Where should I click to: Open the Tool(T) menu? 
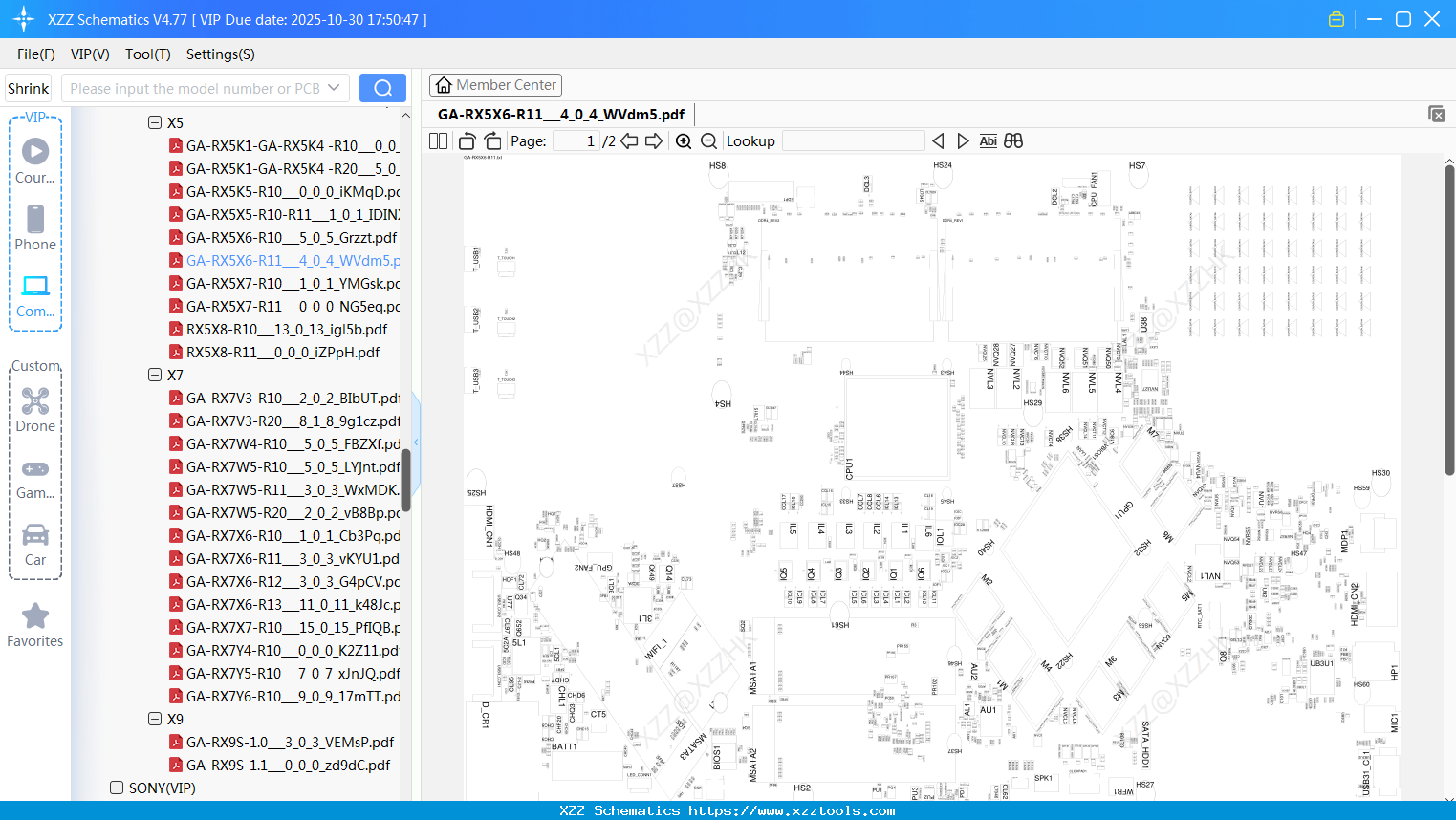click(x=148, y=54)
